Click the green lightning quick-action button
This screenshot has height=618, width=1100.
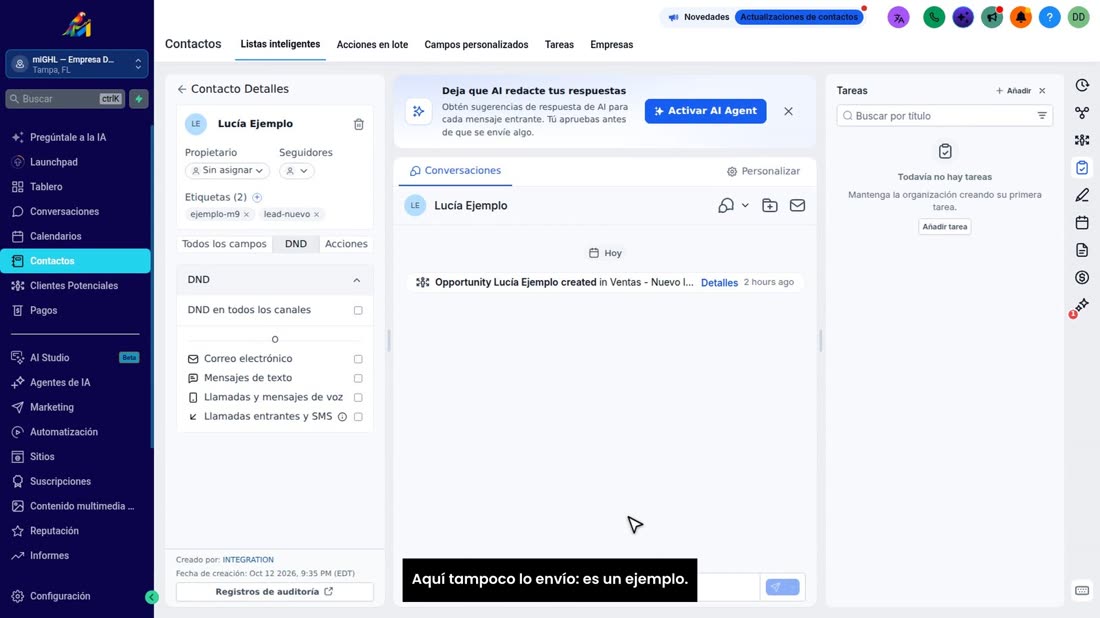tap(139, 99)
